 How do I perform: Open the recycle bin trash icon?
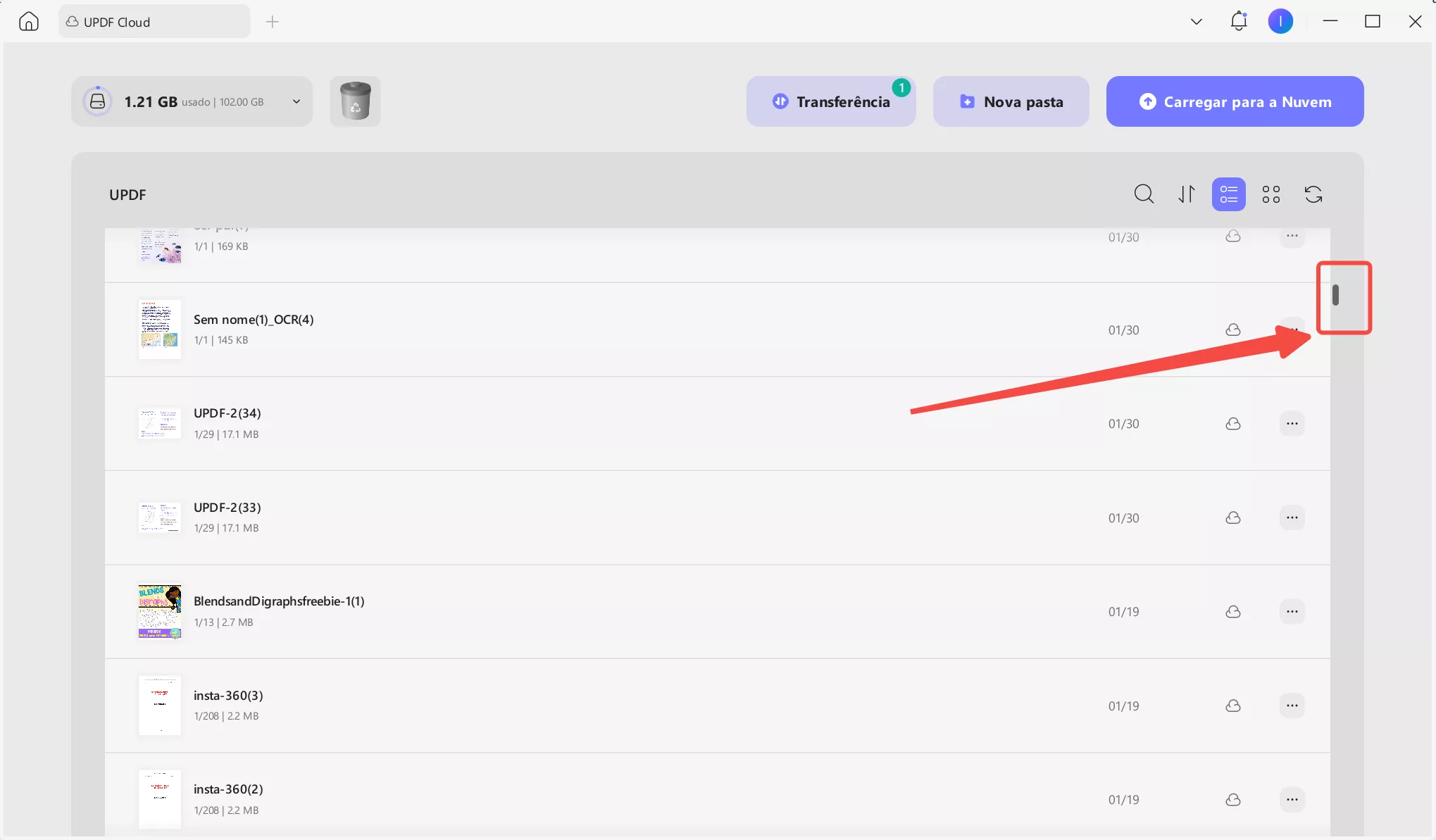pos(355,101)
